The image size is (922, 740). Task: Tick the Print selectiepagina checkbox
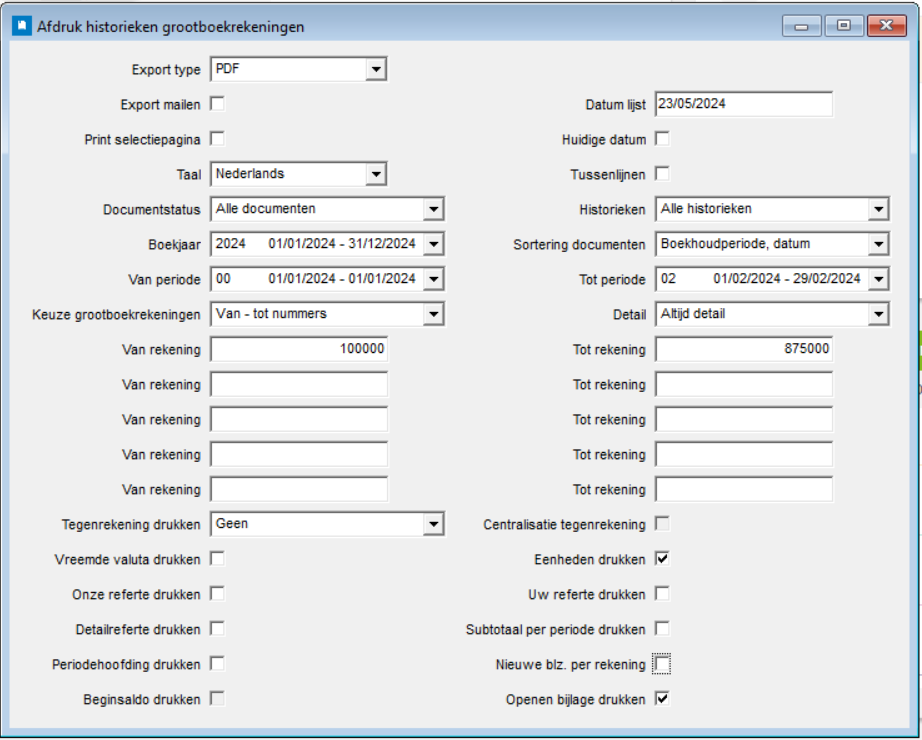click(217, 139)
